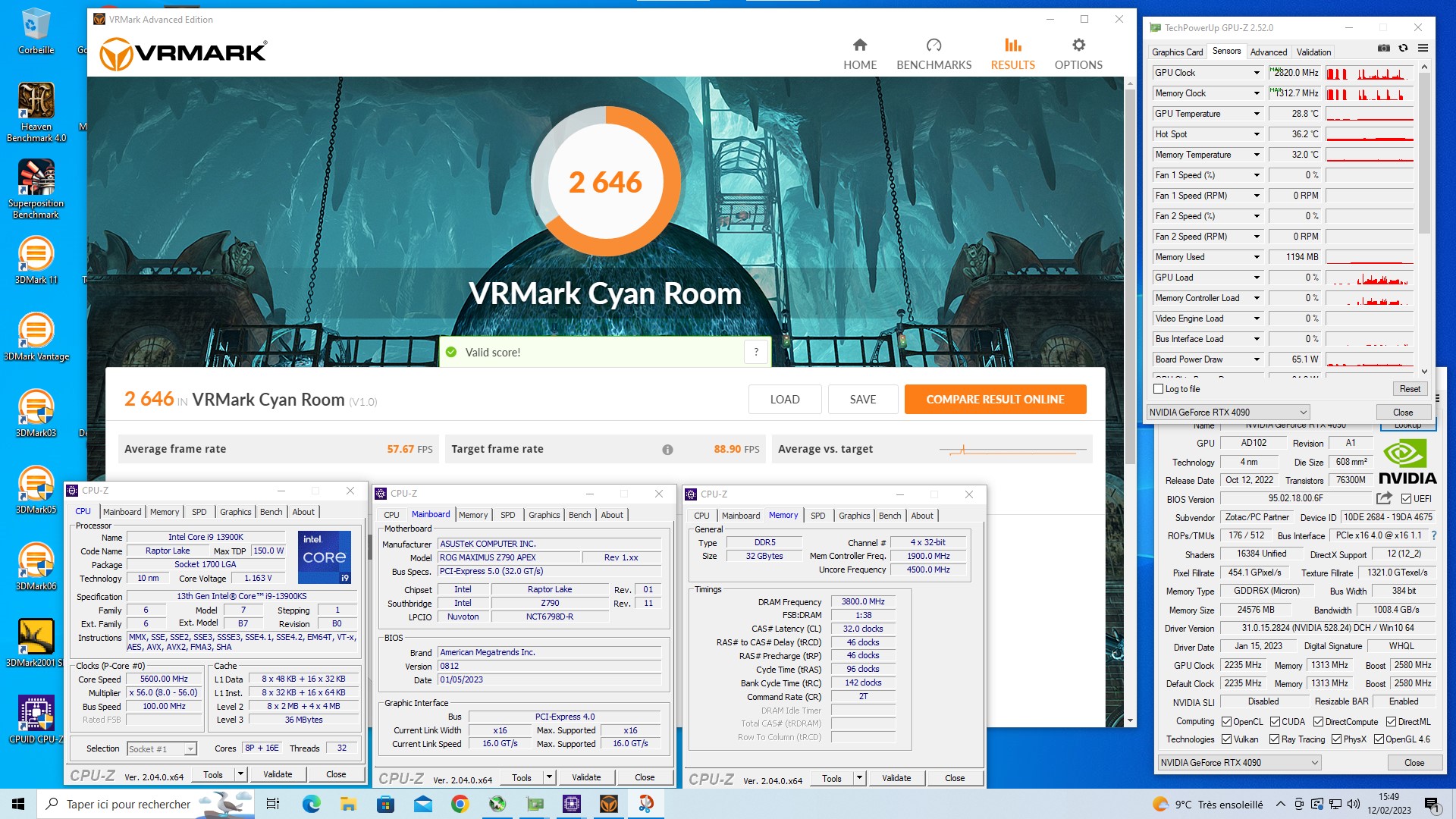The image size is (1456, 819).
Task: Click the Average vs. target frame graph
Action: (1013, 450)
